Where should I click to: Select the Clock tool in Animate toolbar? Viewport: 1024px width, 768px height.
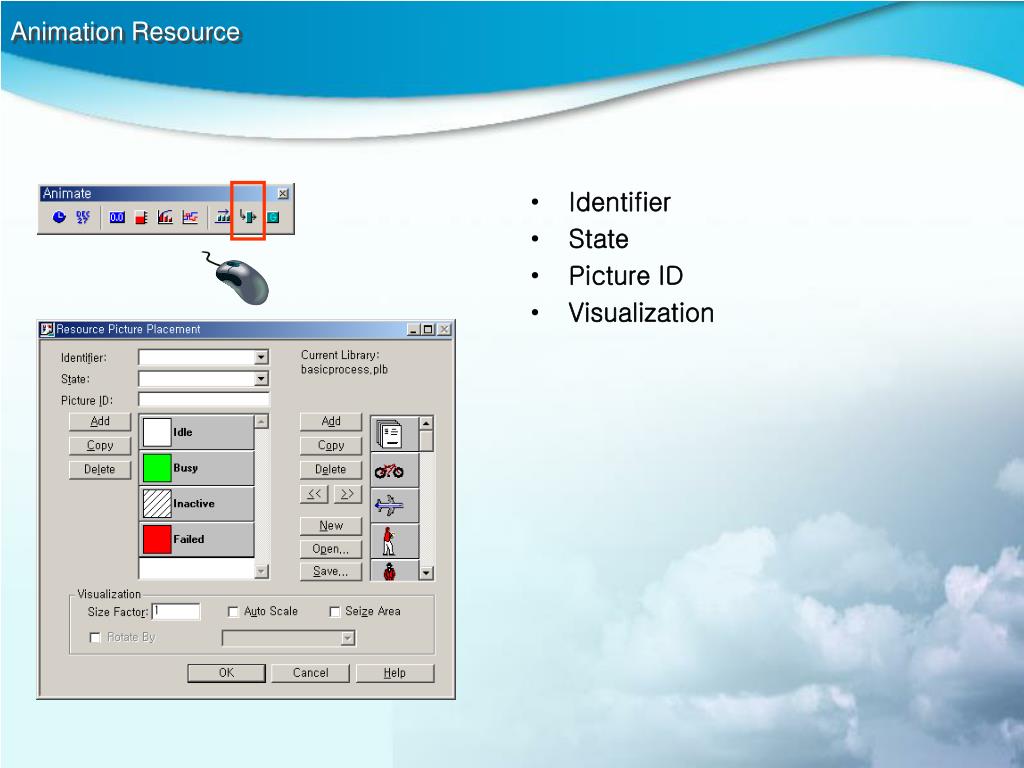pos(59,217)
